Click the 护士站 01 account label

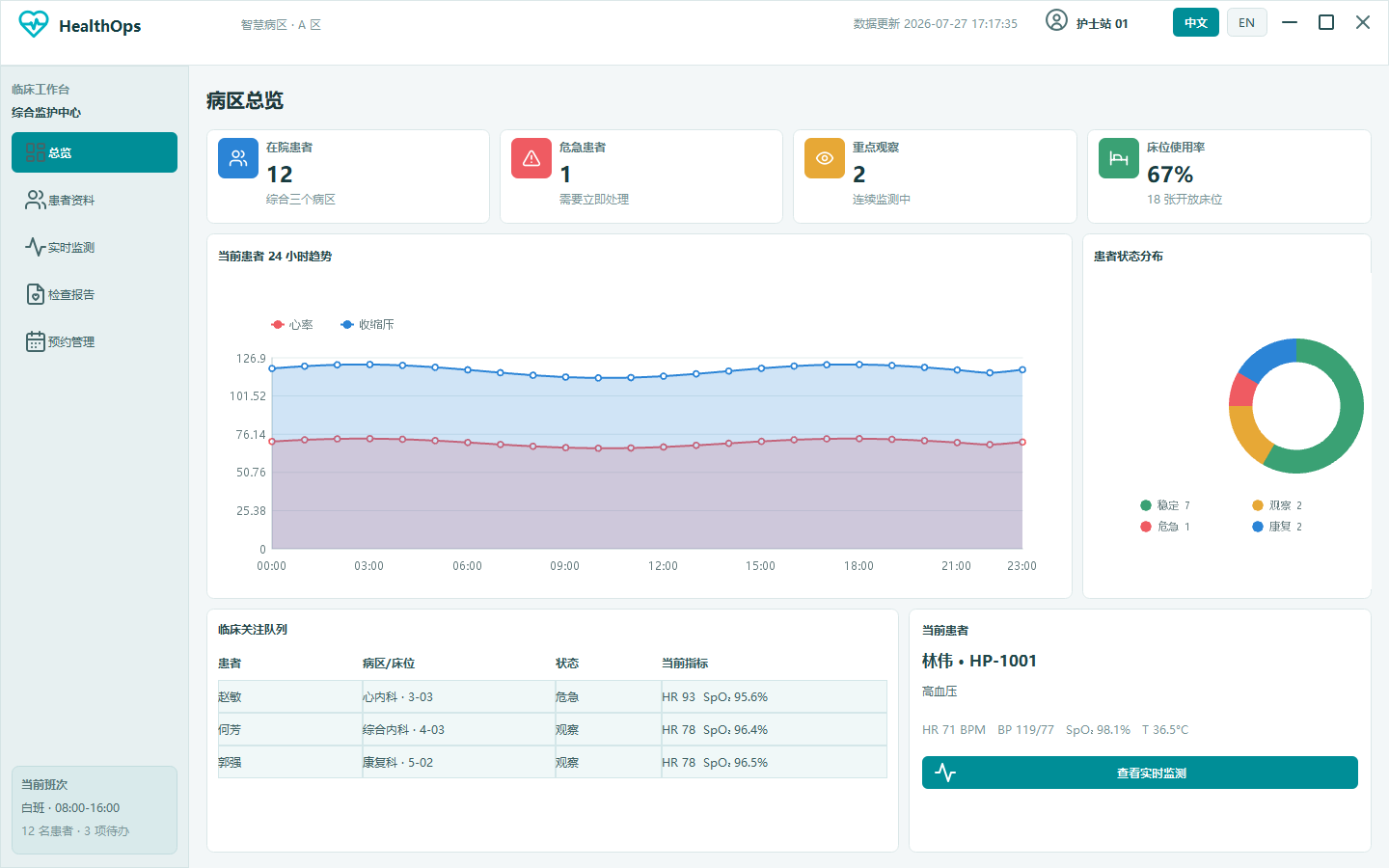tap(1102, 24)
